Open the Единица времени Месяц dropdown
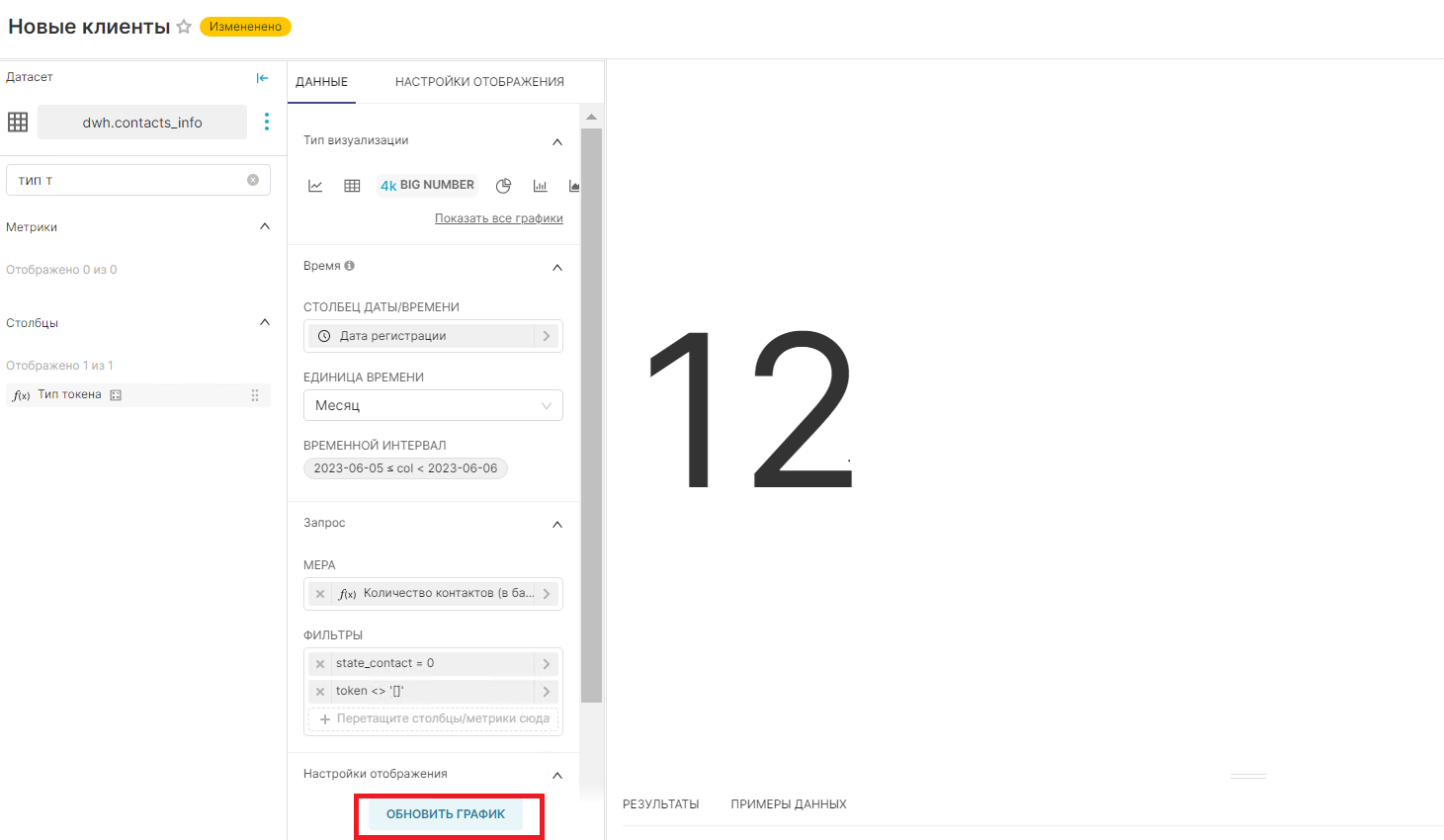The image size is (1444, 840). click(x=433, y=405)
